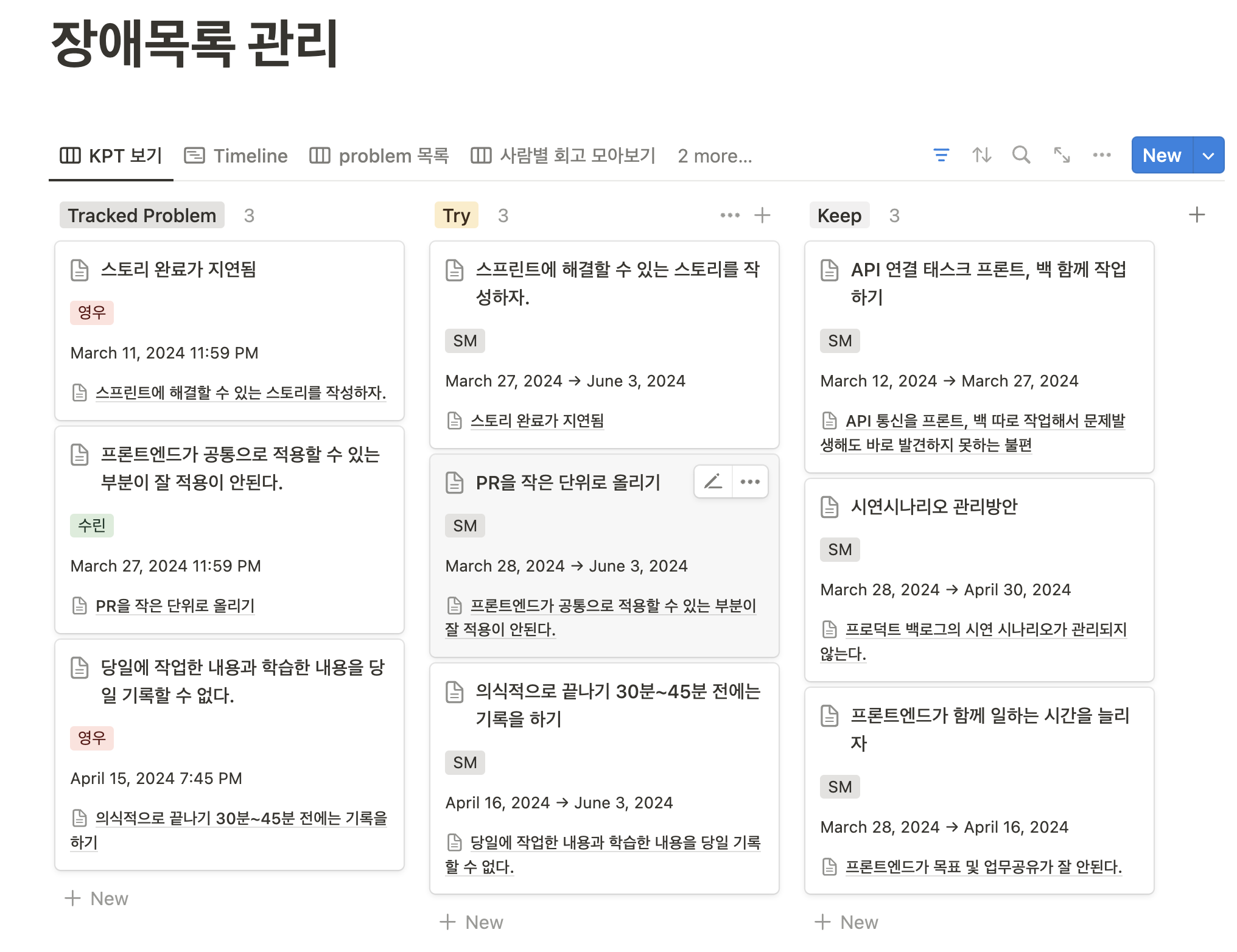
Task: Switch to the Timeline tab
Action: point(236,156)
